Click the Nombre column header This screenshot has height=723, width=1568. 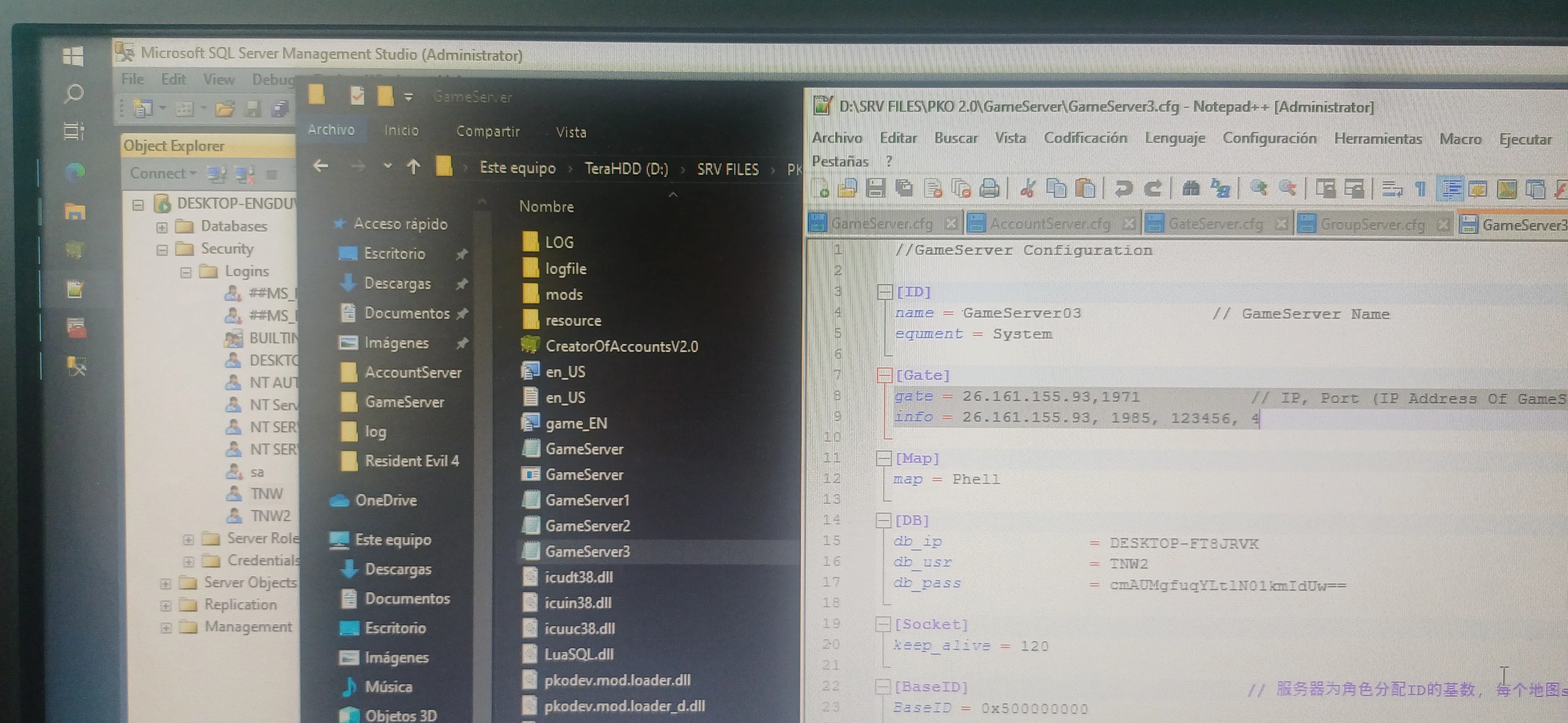[546, 206]
